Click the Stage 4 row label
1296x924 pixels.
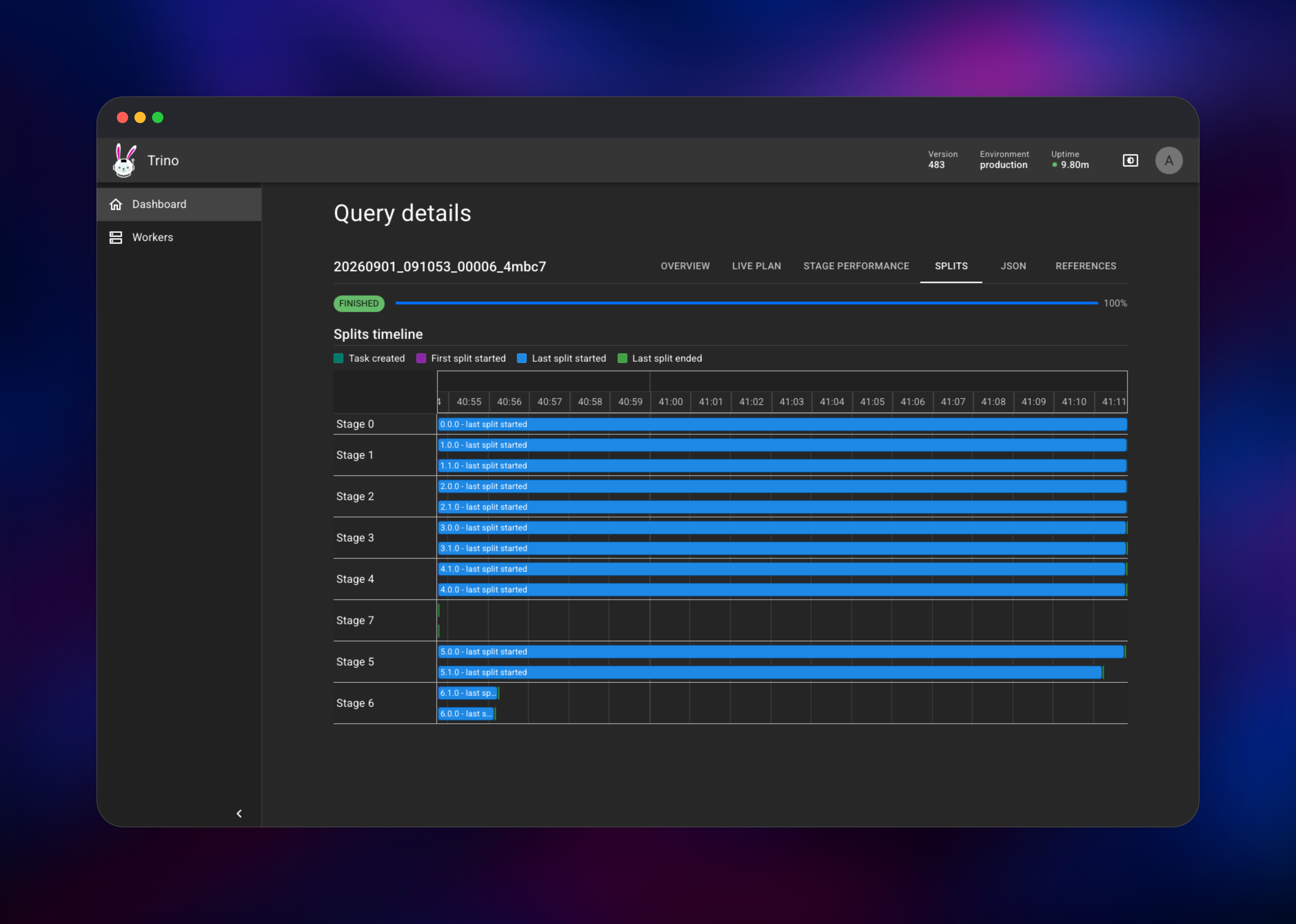355,579
